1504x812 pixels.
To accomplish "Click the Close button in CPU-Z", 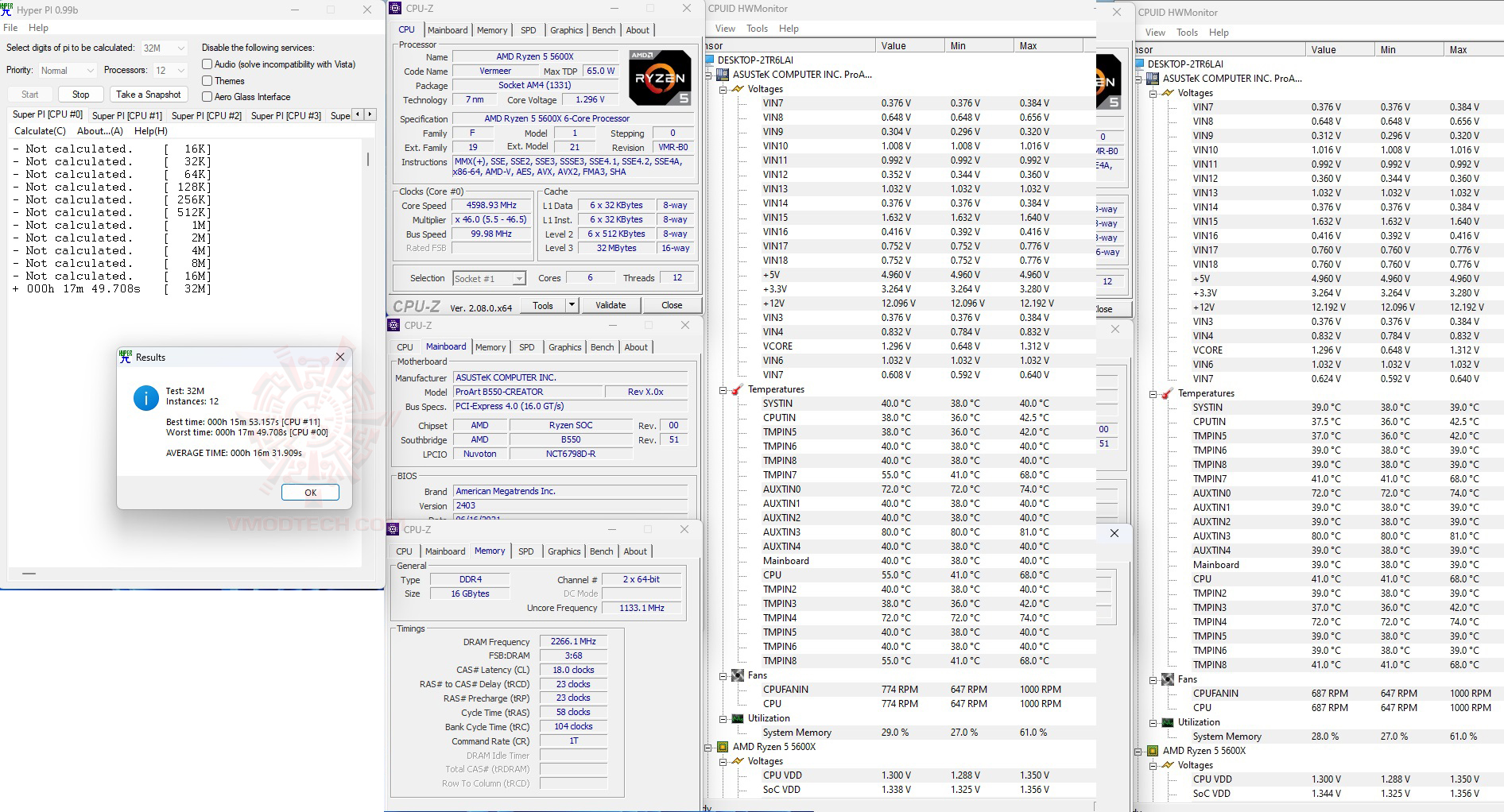I will [672, 305].
